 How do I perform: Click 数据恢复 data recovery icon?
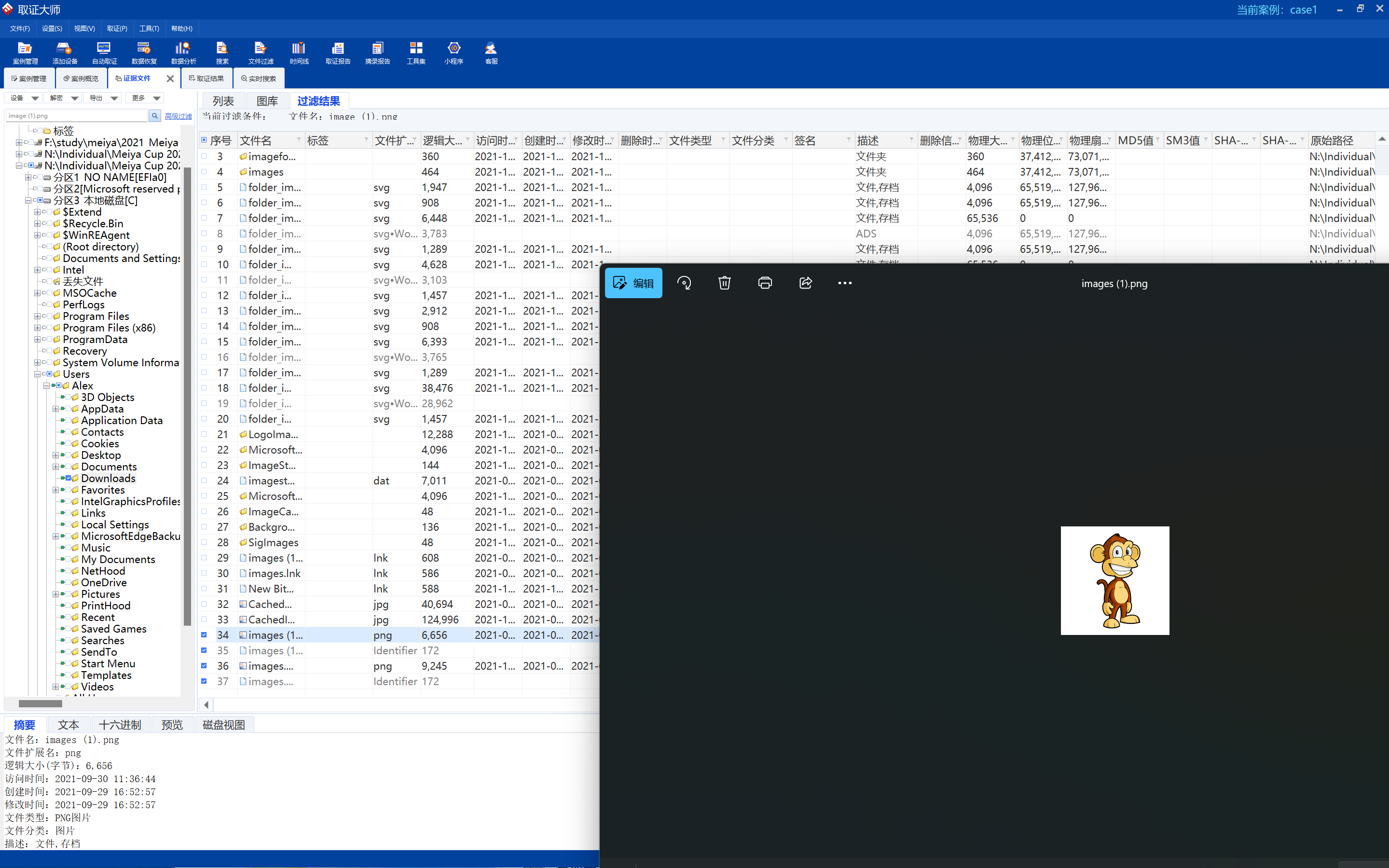click(143, 52)
